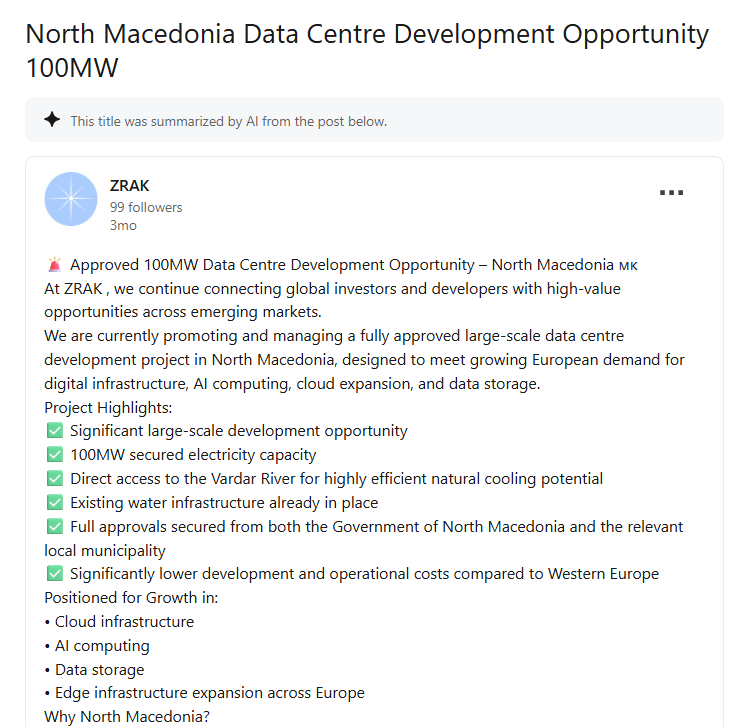The height and width of the screenshot is (727, 737).
Task: Click the Edge infrastructure expansion bullet
Action: click(x=204, y=693)
